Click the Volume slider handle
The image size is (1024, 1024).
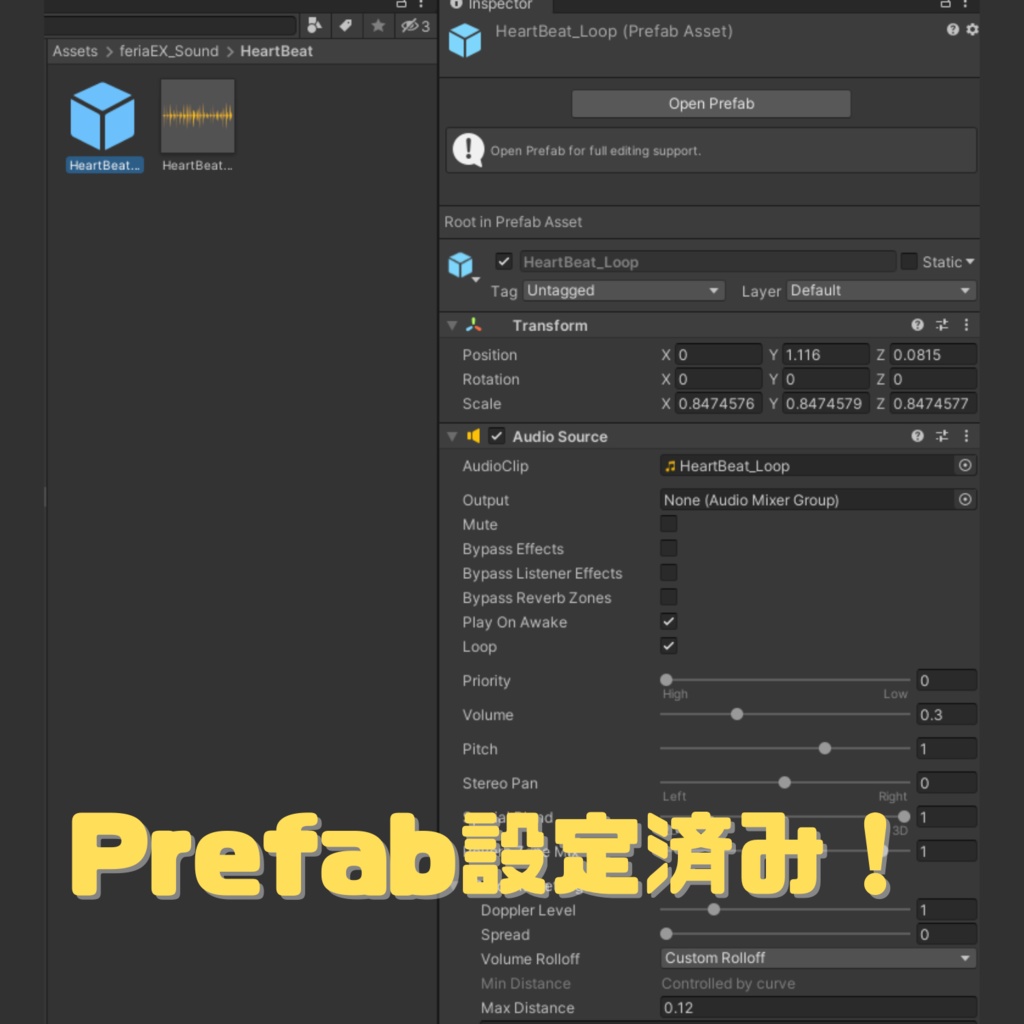[x=737, y=714]
